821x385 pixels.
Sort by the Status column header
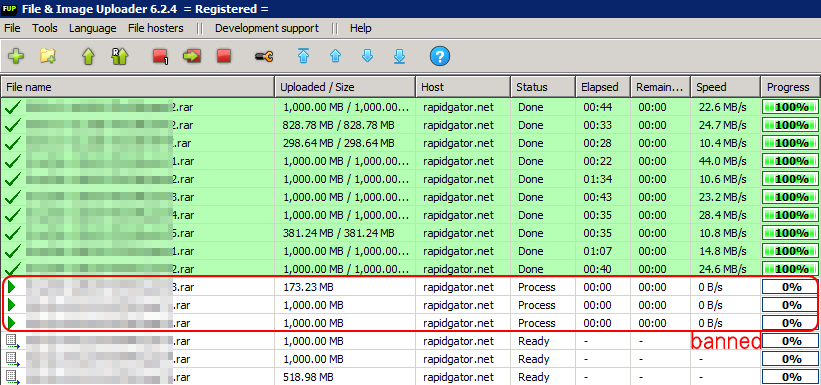pyautogui.click(x=543, y=87)
